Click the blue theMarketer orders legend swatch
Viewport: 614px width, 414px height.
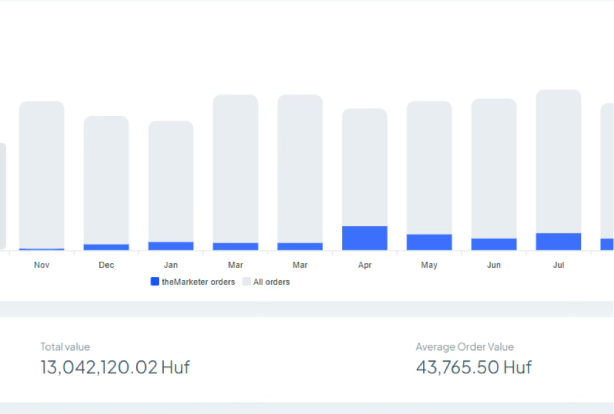click(x=154, y=282)
